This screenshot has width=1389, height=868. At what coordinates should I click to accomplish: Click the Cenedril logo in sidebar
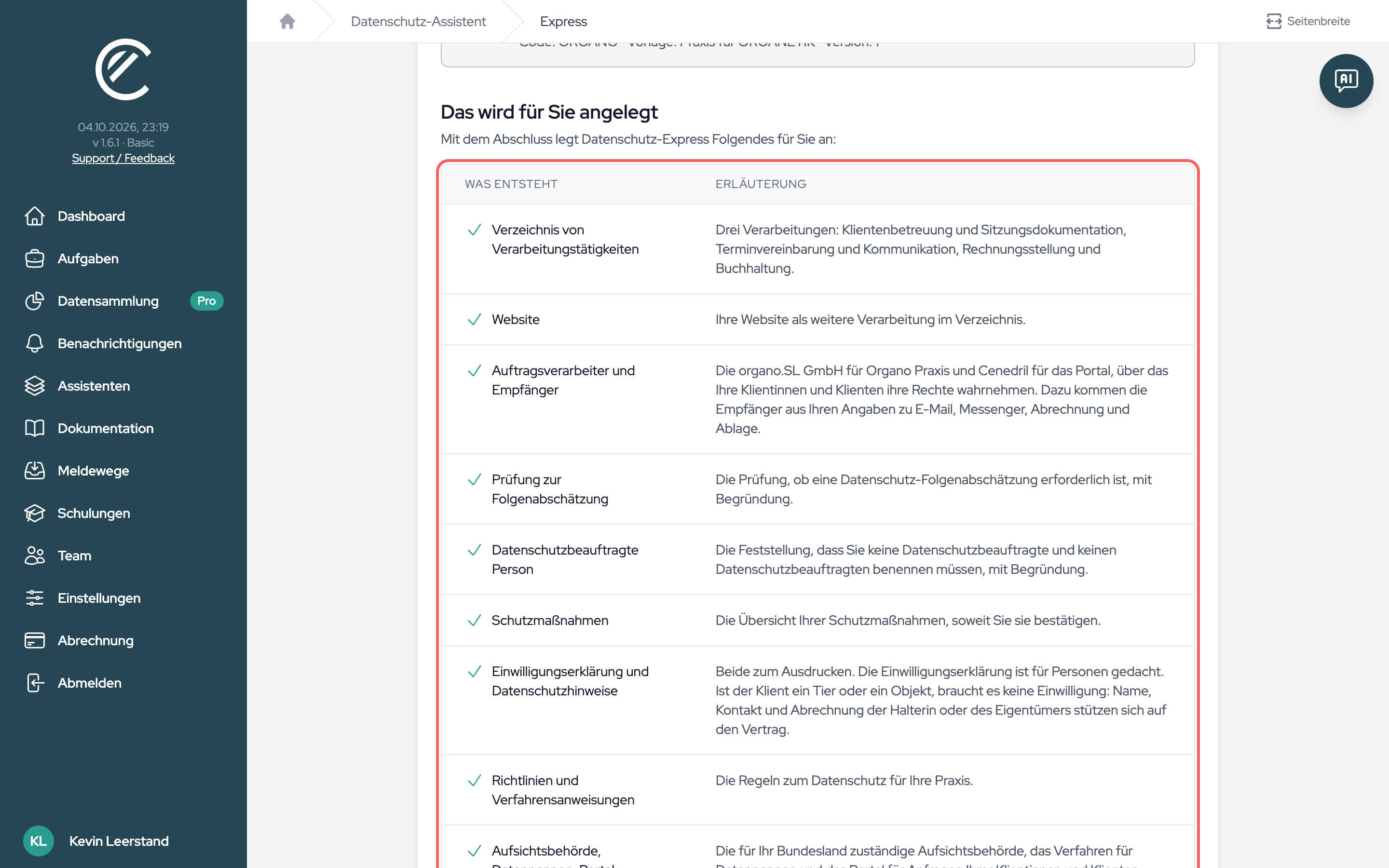click(123, 69)
